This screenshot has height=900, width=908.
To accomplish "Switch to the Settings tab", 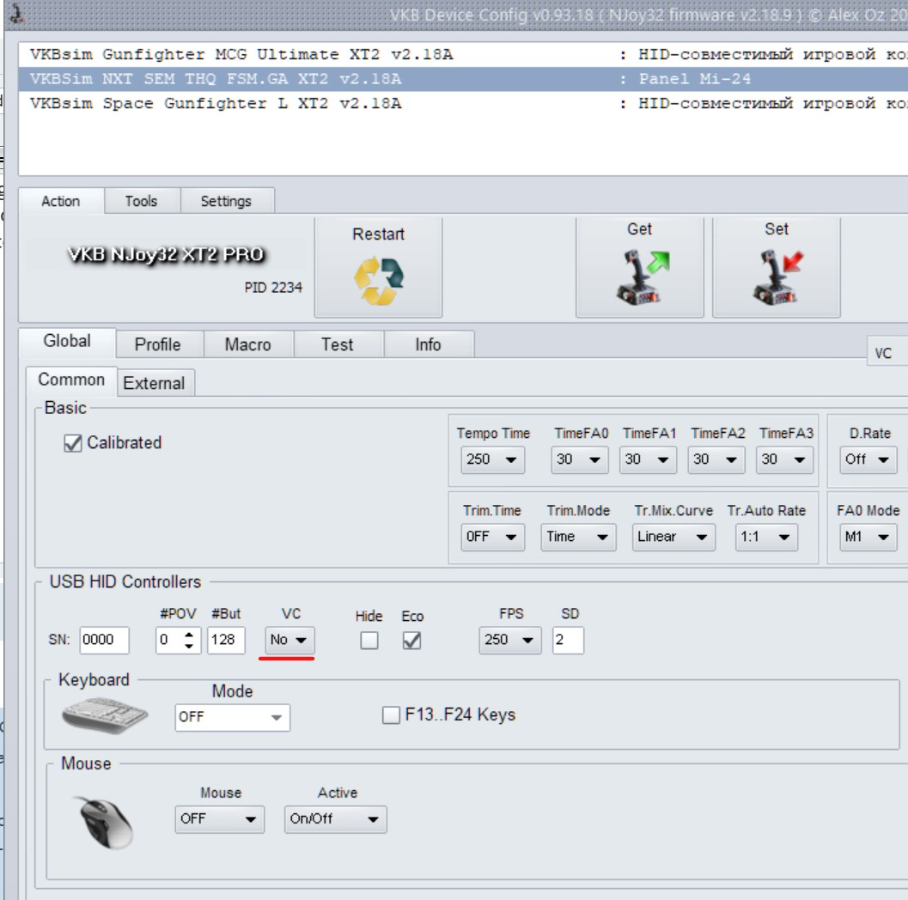I will coord(226,201).
